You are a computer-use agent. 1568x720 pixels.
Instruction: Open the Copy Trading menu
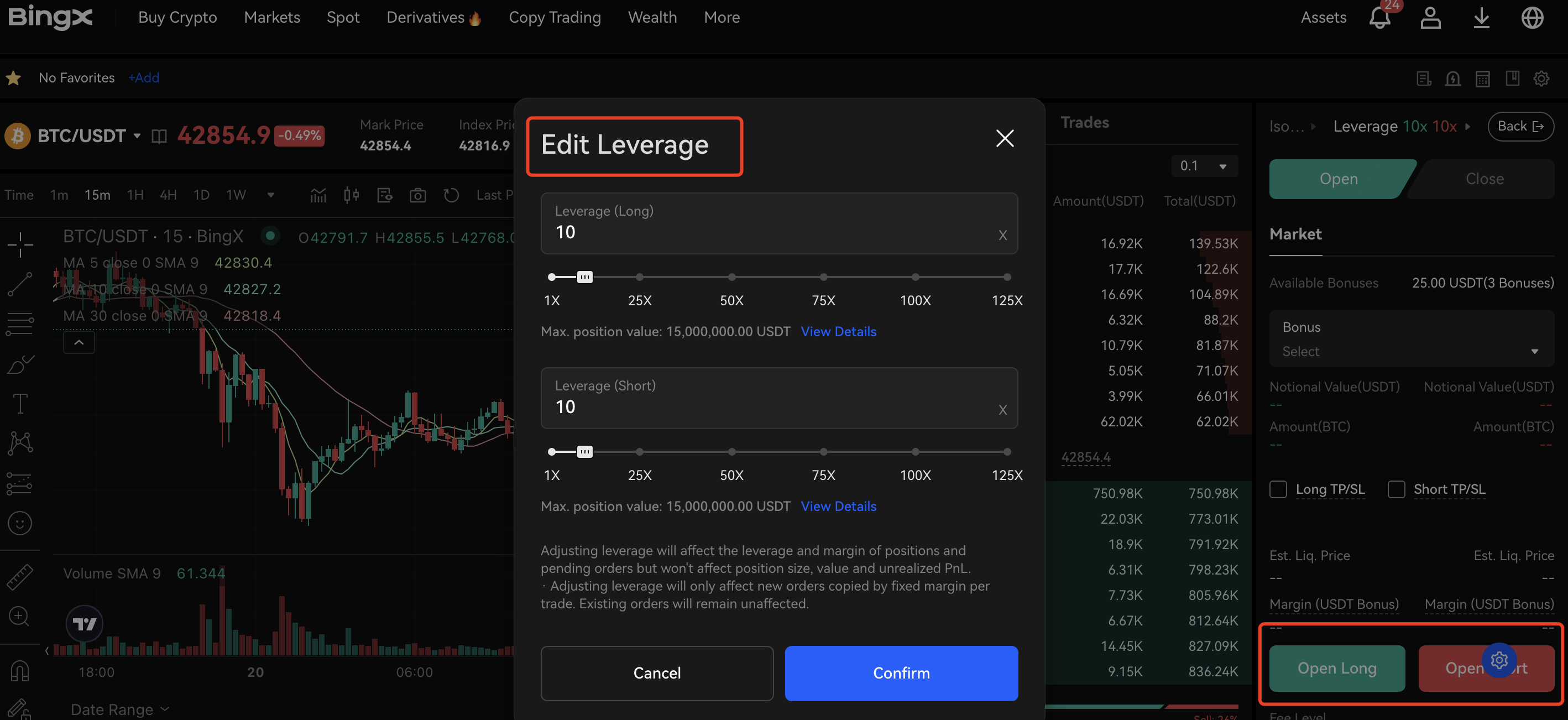[x=555, y=18]
